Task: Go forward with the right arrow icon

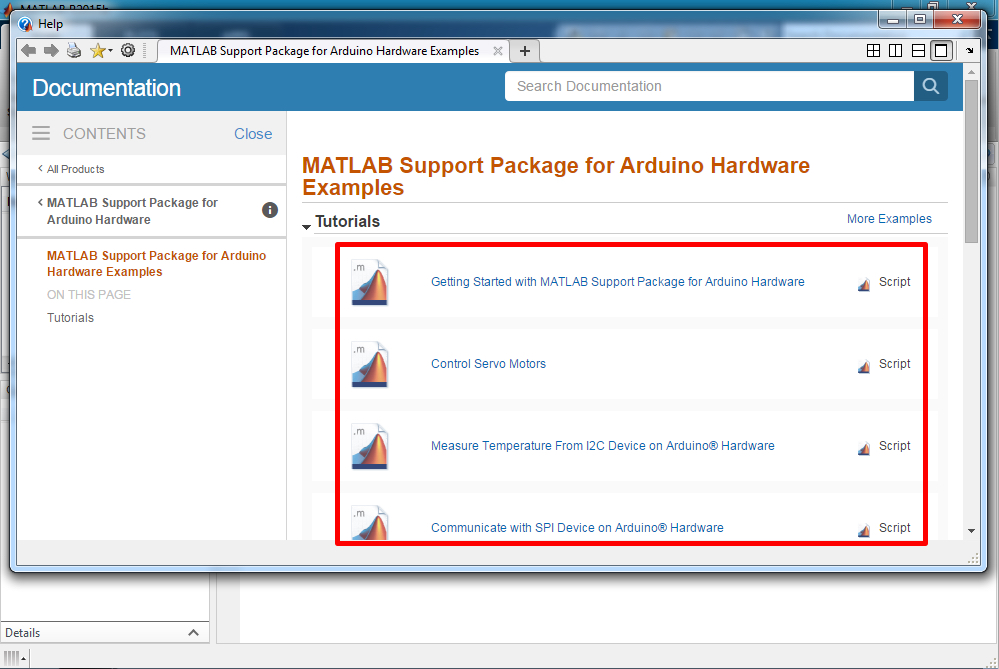Action: point(51,50)
